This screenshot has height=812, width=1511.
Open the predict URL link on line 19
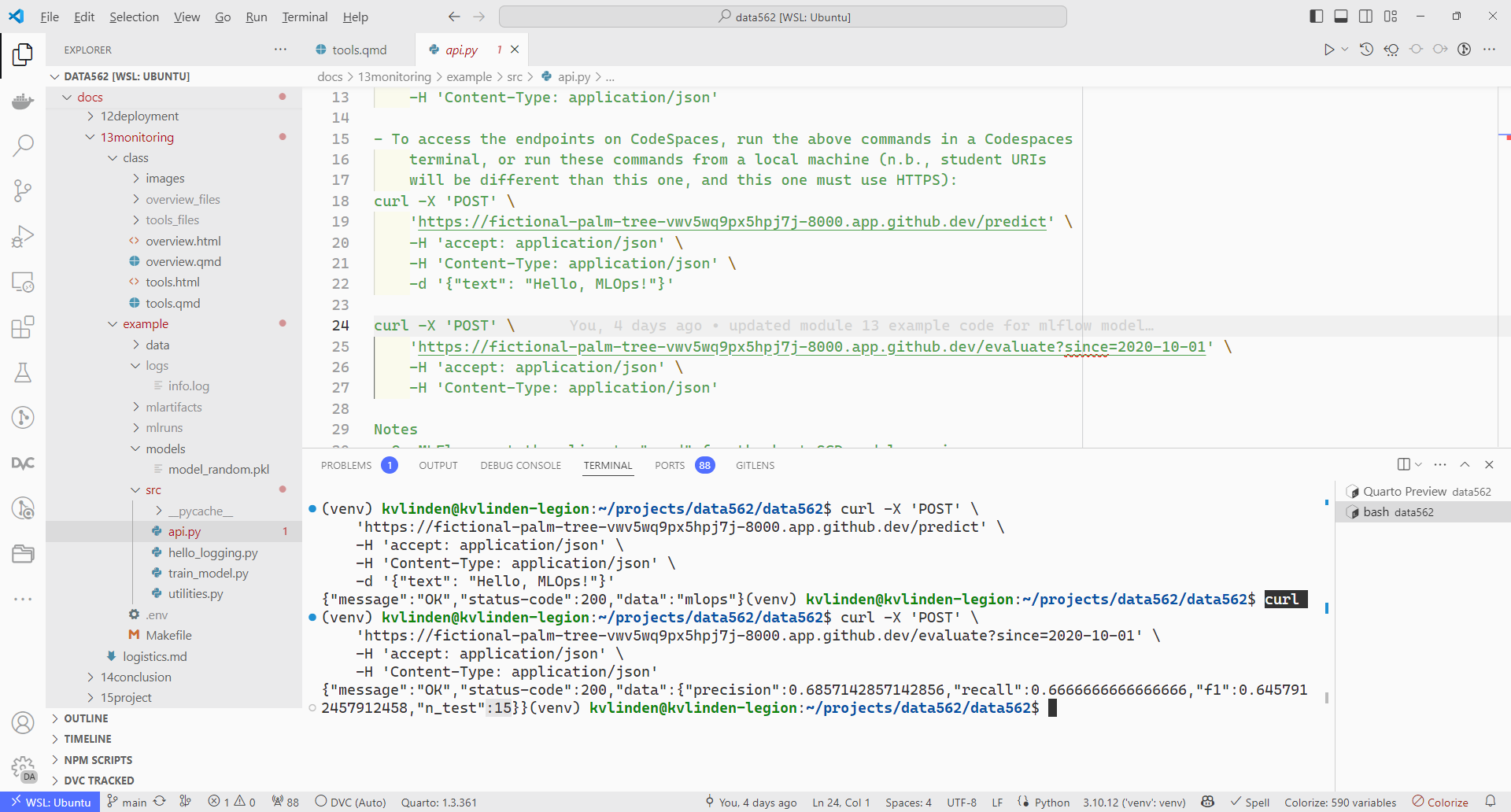(x=731, y=222)
